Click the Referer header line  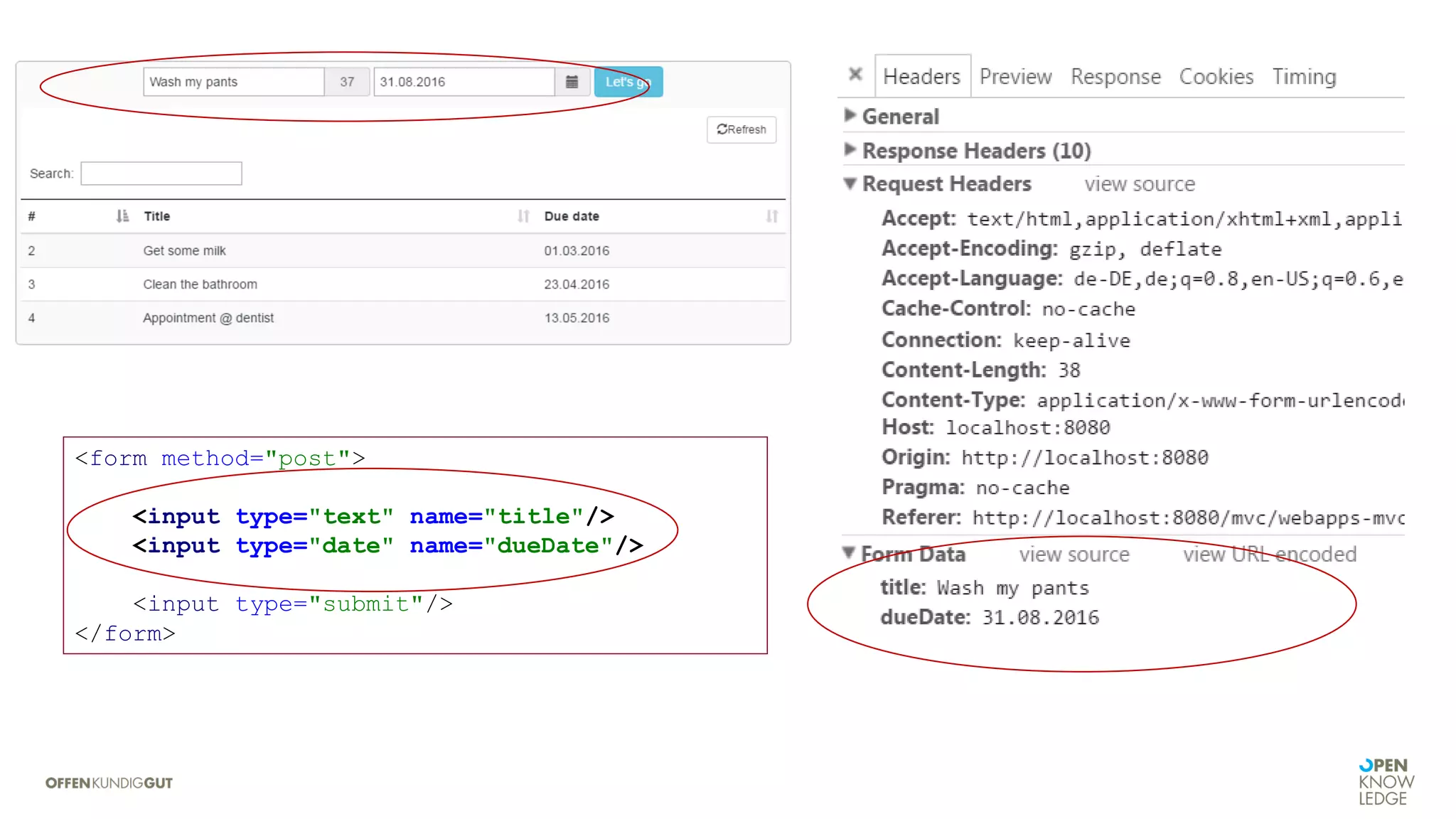[1142, 517]
